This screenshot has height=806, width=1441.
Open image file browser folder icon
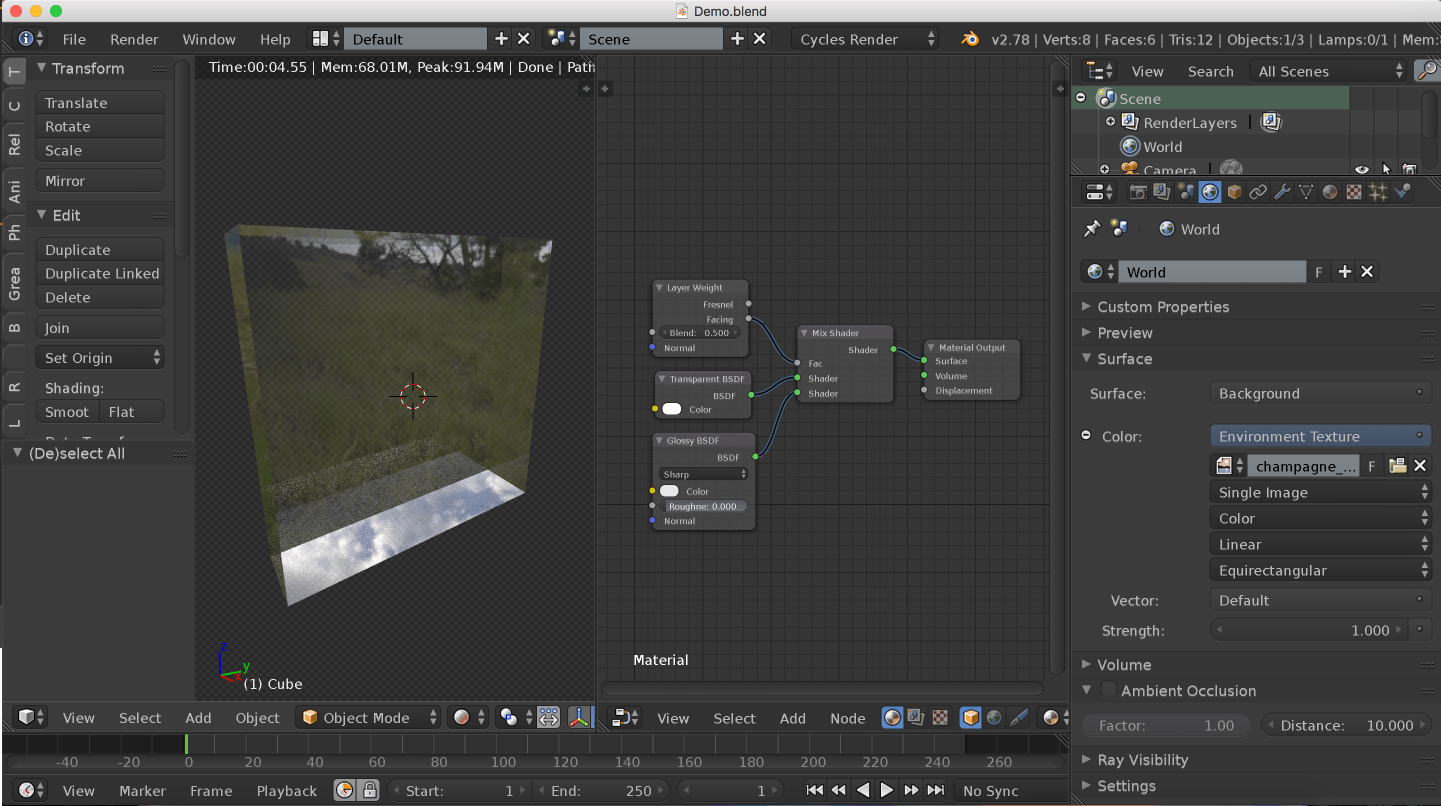point(1397,466)
